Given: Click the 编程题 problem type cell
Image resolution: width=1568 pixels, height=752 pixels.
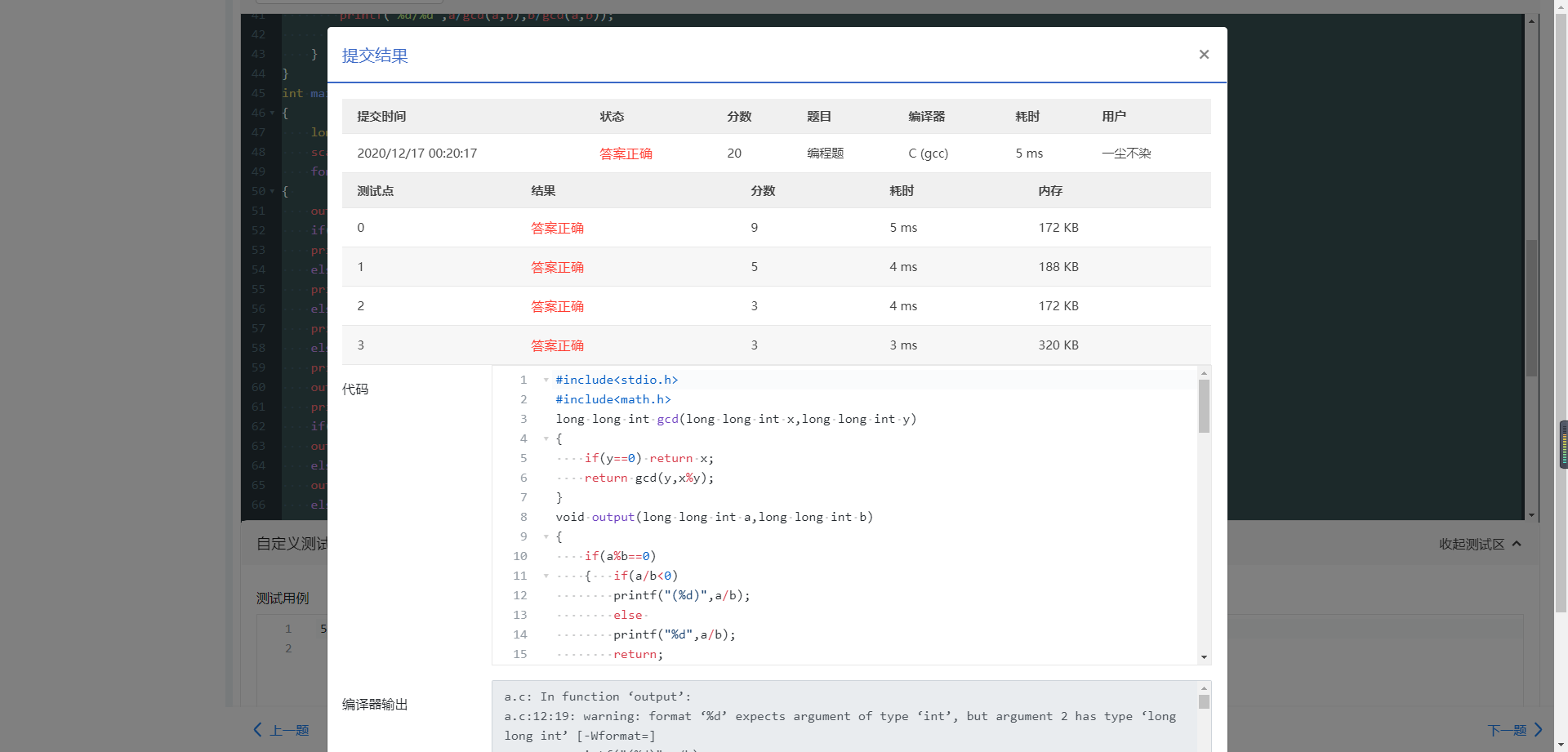Looking at the screenshot, I should pos(825,154).
